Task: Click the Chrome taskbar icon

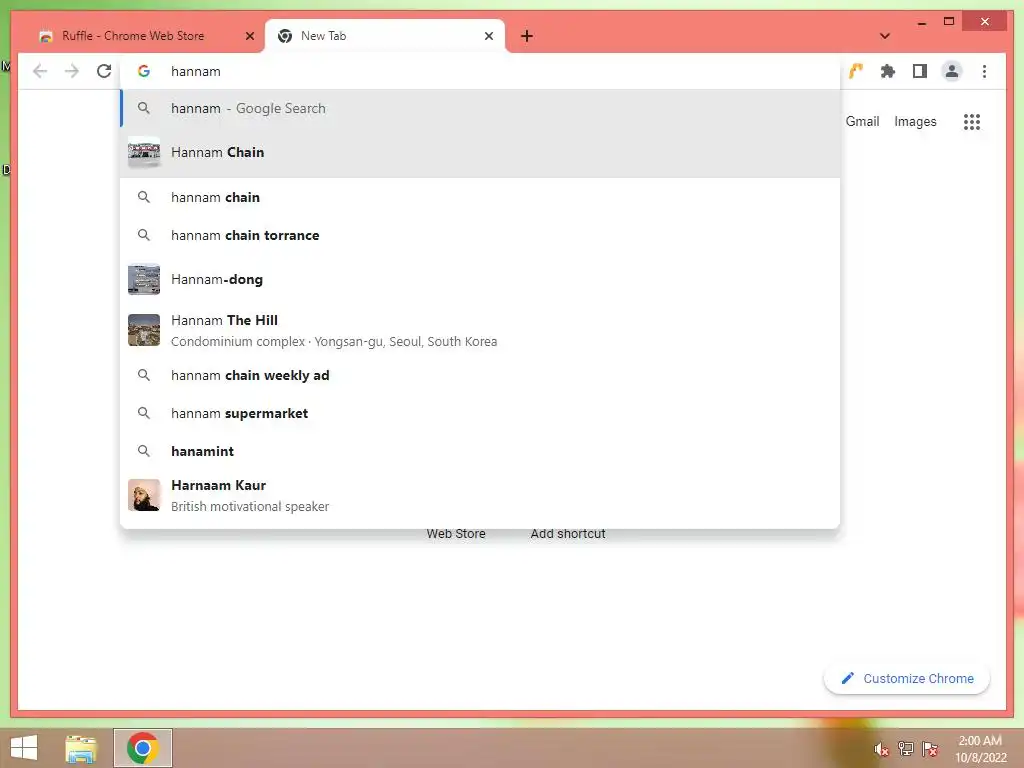Action: (143, 748)
